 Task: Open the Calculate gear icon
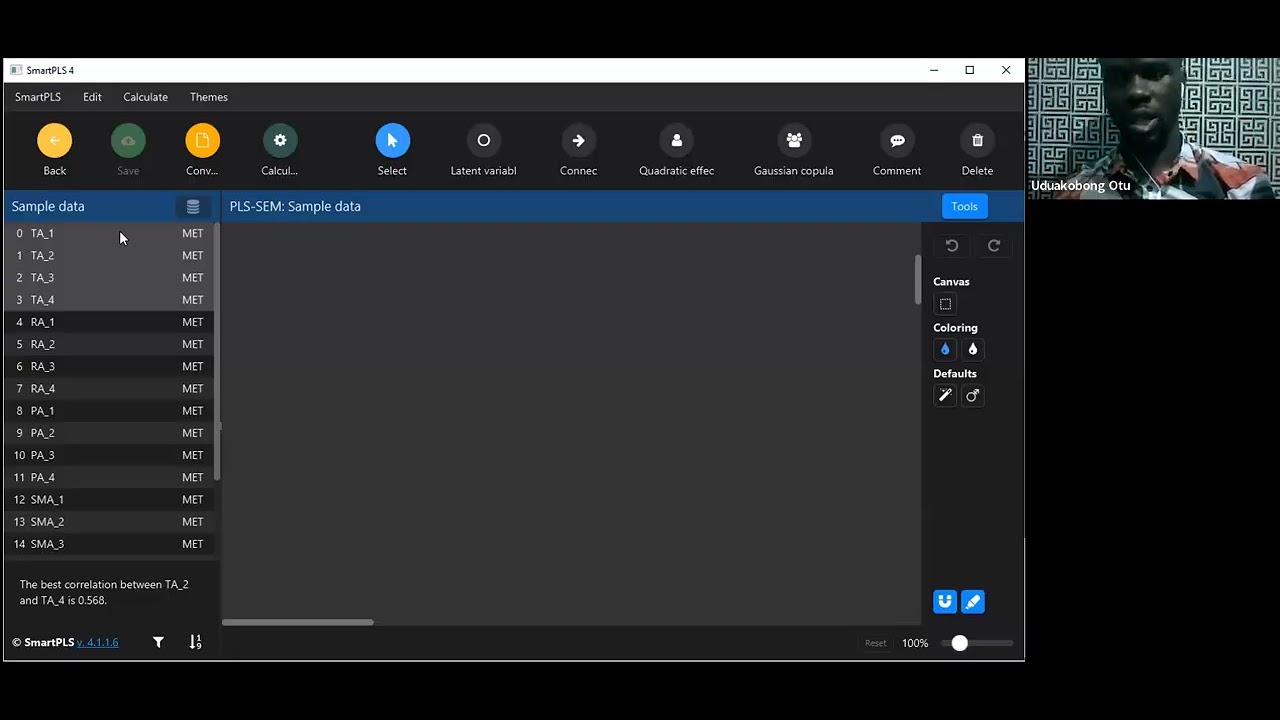[x=280, y=141]
